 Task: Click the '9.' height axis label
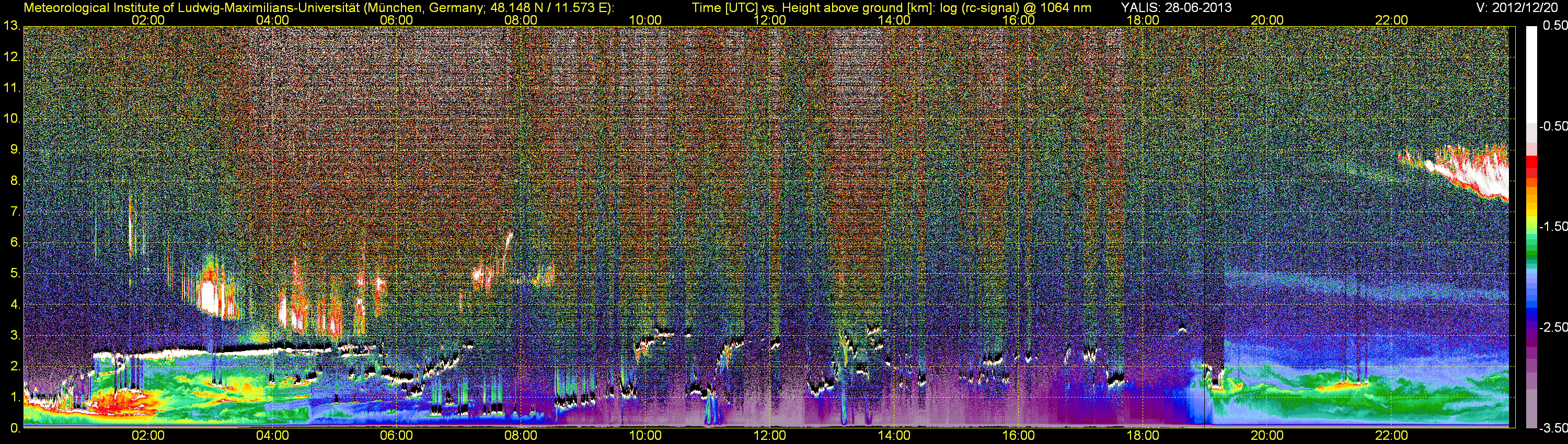[x=16, y=149]
